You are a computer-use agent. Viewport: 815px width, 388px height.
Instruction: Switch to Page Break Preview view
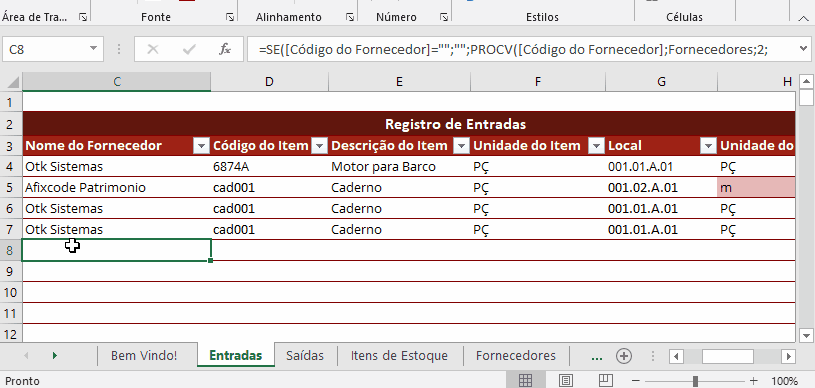[x=606, y=380]
